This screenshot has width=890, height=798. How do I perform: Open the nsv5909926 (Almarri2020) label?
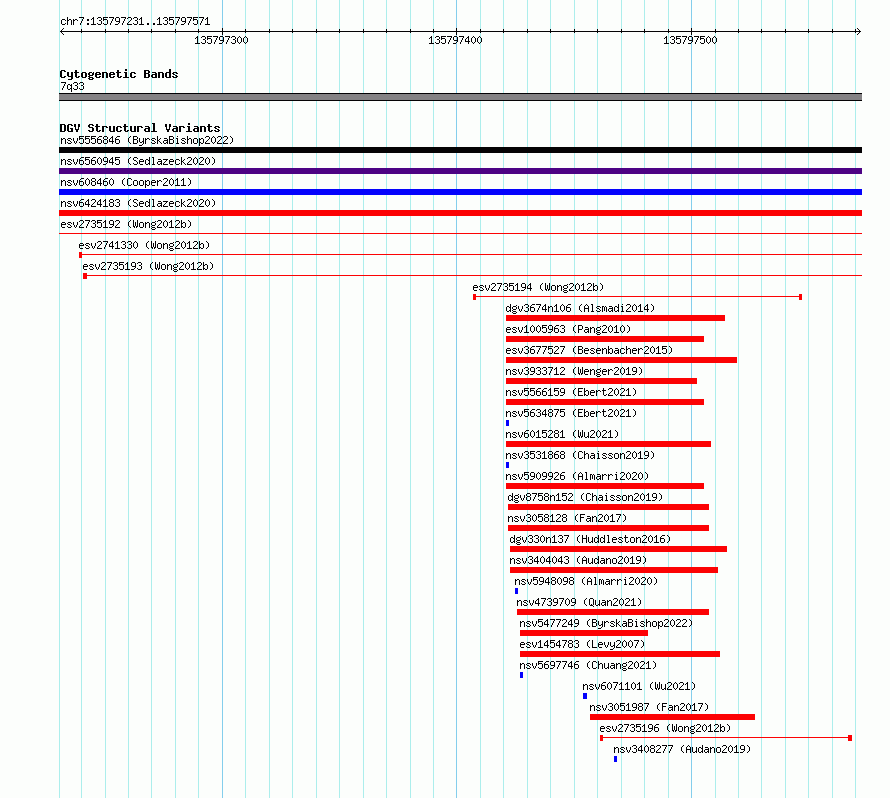point(577,476)
